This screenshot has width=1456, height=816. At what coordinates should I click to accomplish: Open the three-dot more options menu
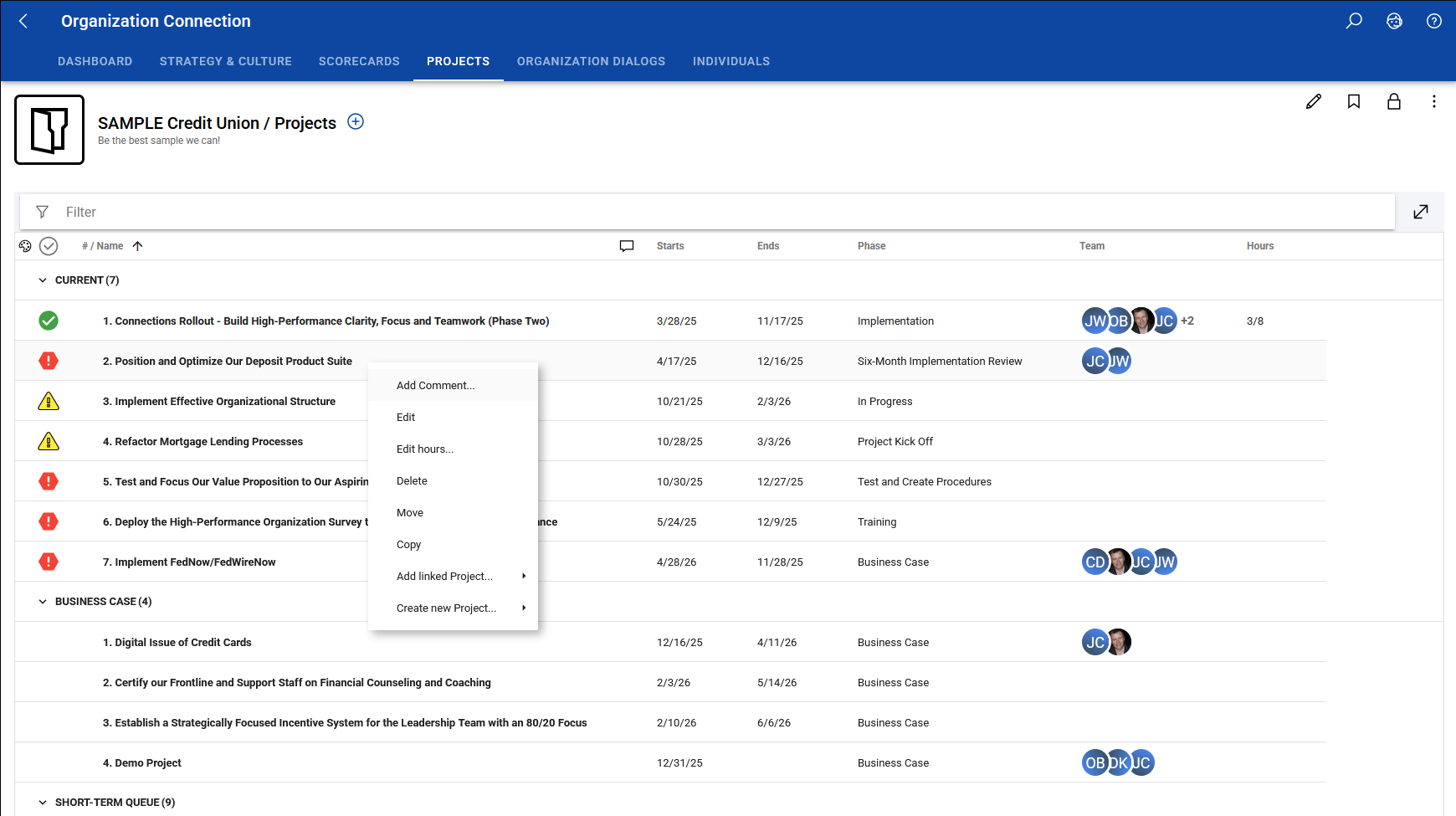[1434, 101]
